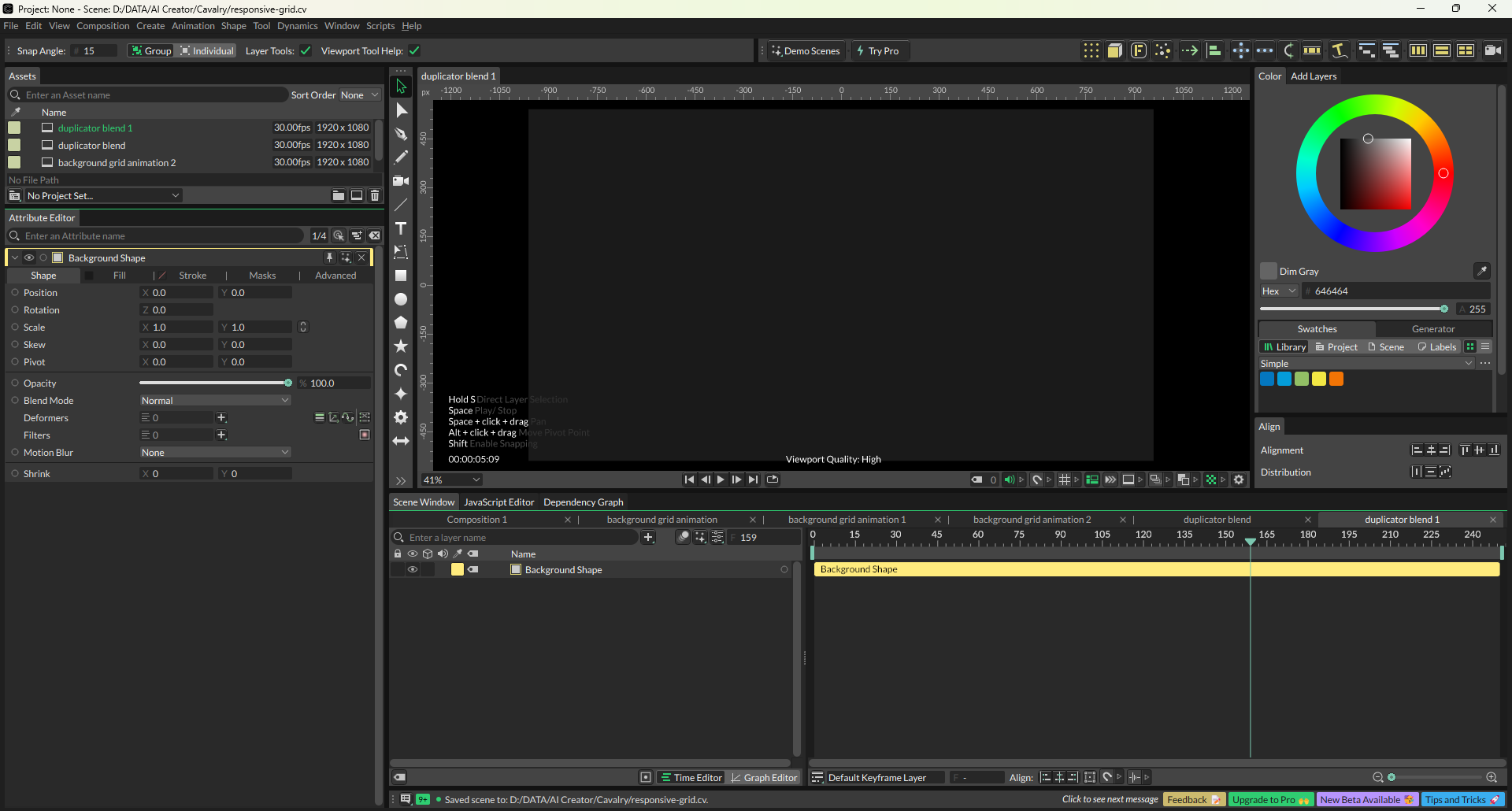Choose the Ellipse shape tool
This screenshot has height=811, width=1512.
(x=401, y=299)
